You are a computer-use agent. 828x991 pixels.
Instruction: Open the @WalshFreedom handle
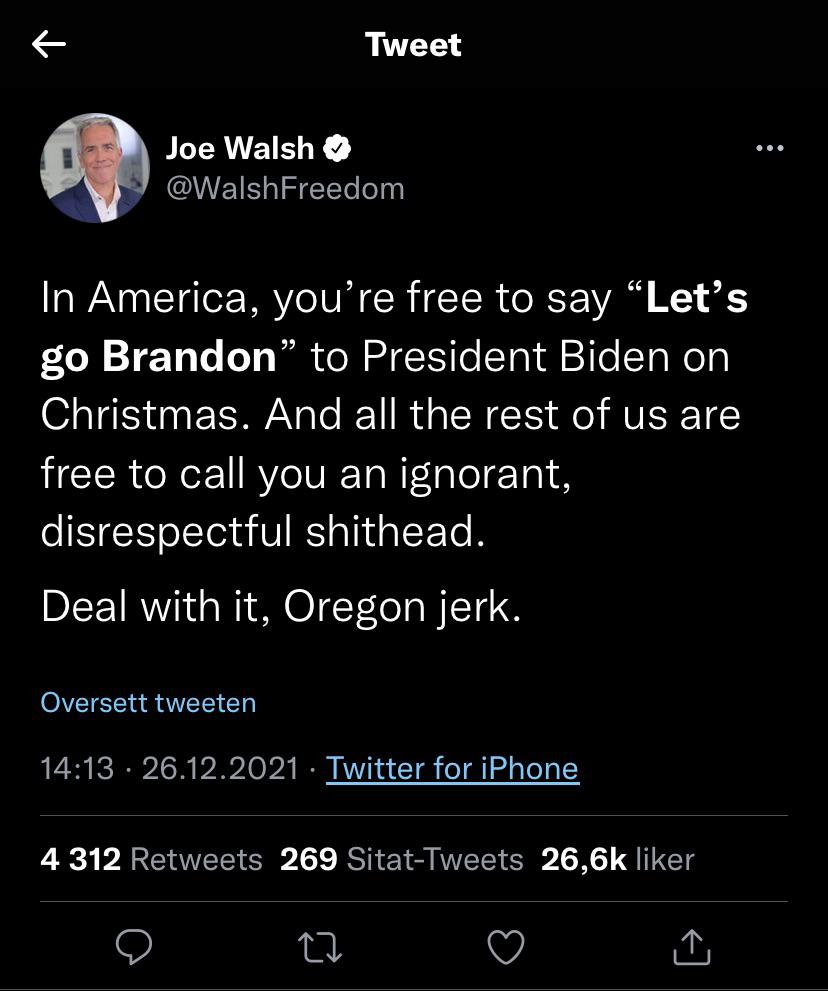point(284,188)
